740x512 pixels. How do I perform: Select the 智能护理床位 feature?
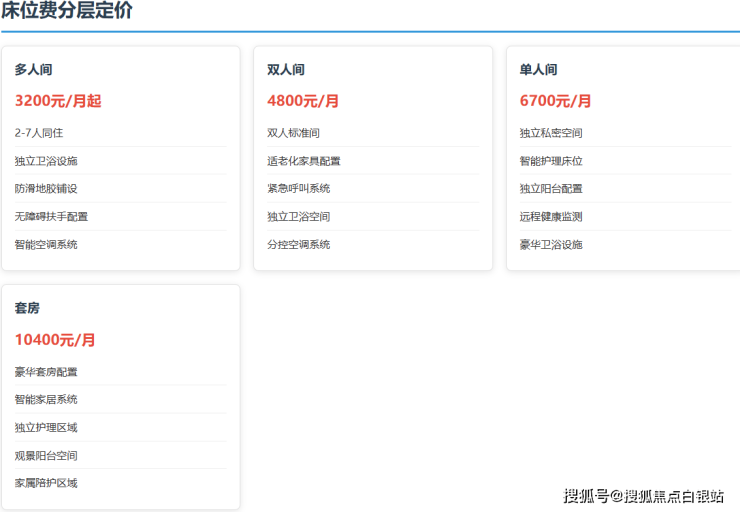[551, 161]
